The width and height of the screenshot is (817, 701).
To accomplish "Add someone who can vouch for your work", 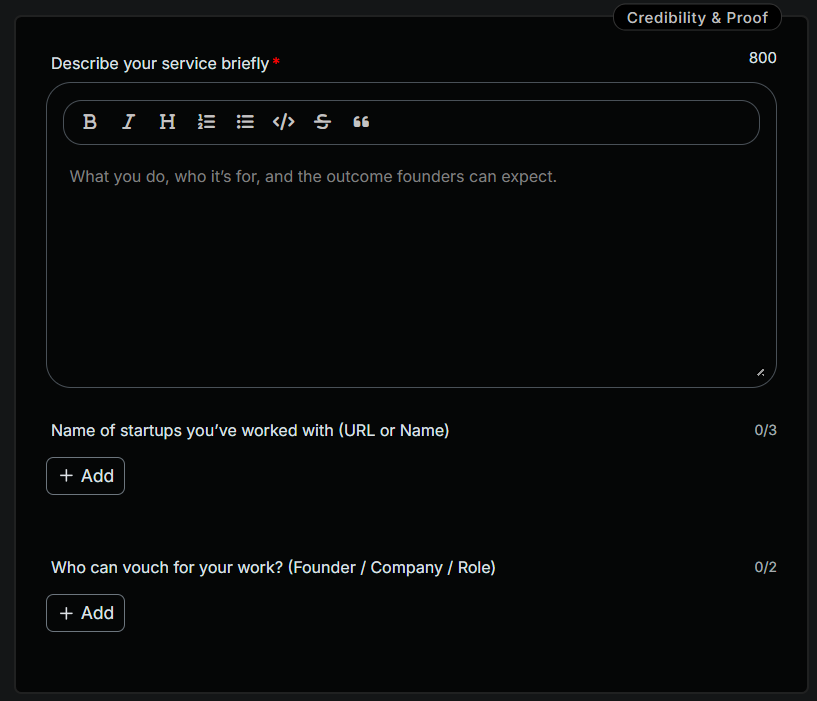I will [x=85, y=613].
